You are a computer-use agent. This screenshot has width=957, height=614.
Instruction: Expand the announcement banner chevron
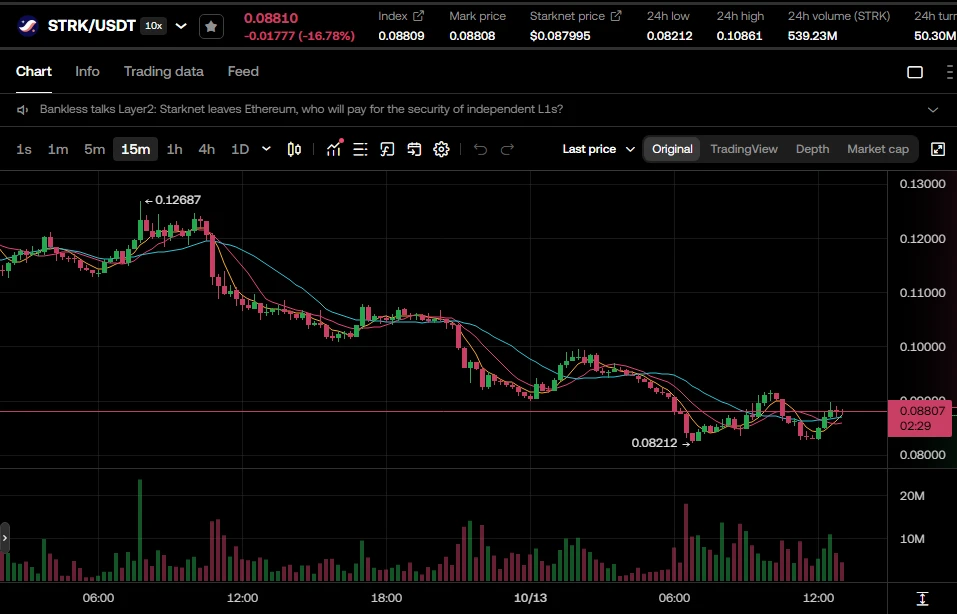(x=933, y=110)
